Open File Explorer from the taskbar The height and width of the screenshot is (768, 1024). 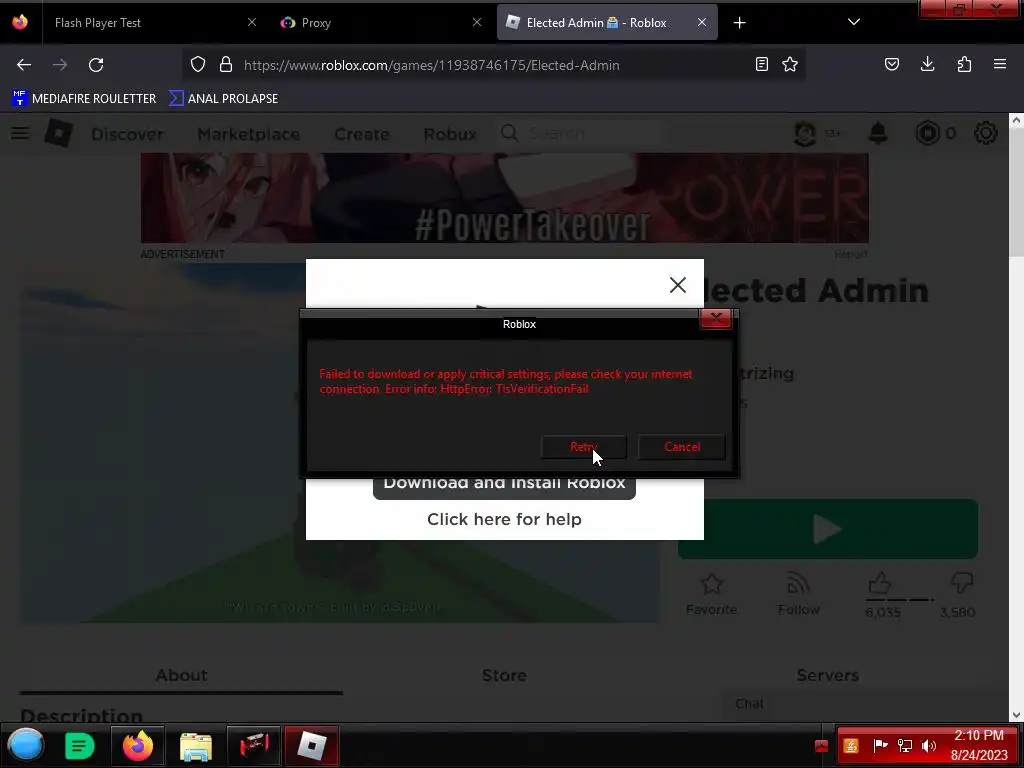(x=196, y=746)
